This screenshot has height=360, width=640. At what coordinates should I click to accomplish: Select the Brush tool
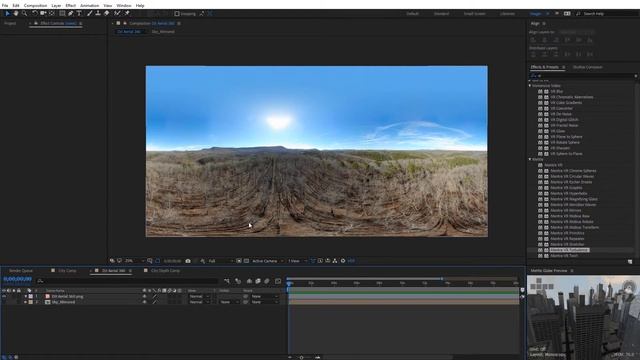(89, 13)
